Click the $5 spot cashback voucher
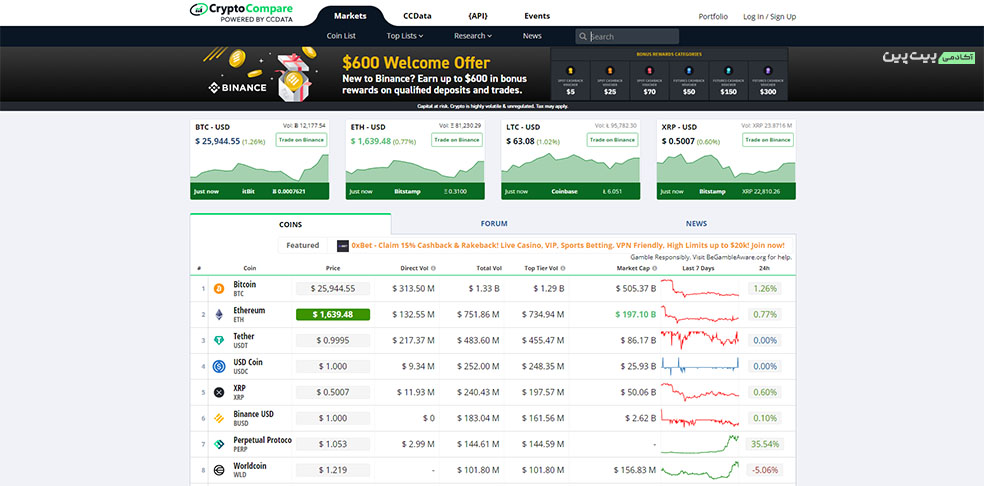The image size is (984, 486). [x=570, y=80]
